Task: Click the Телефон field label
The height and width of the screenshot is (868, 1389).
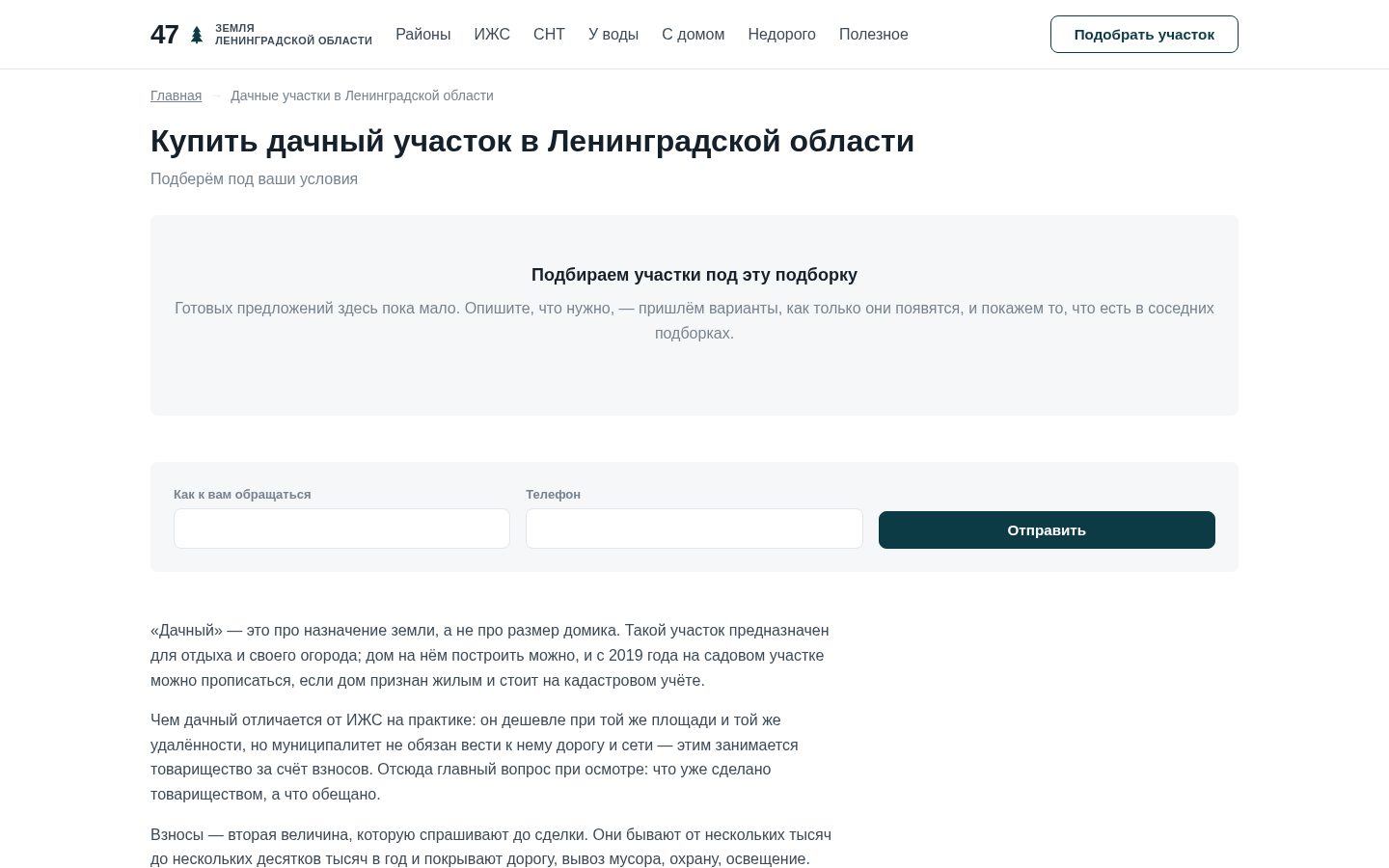Action: 553,494
